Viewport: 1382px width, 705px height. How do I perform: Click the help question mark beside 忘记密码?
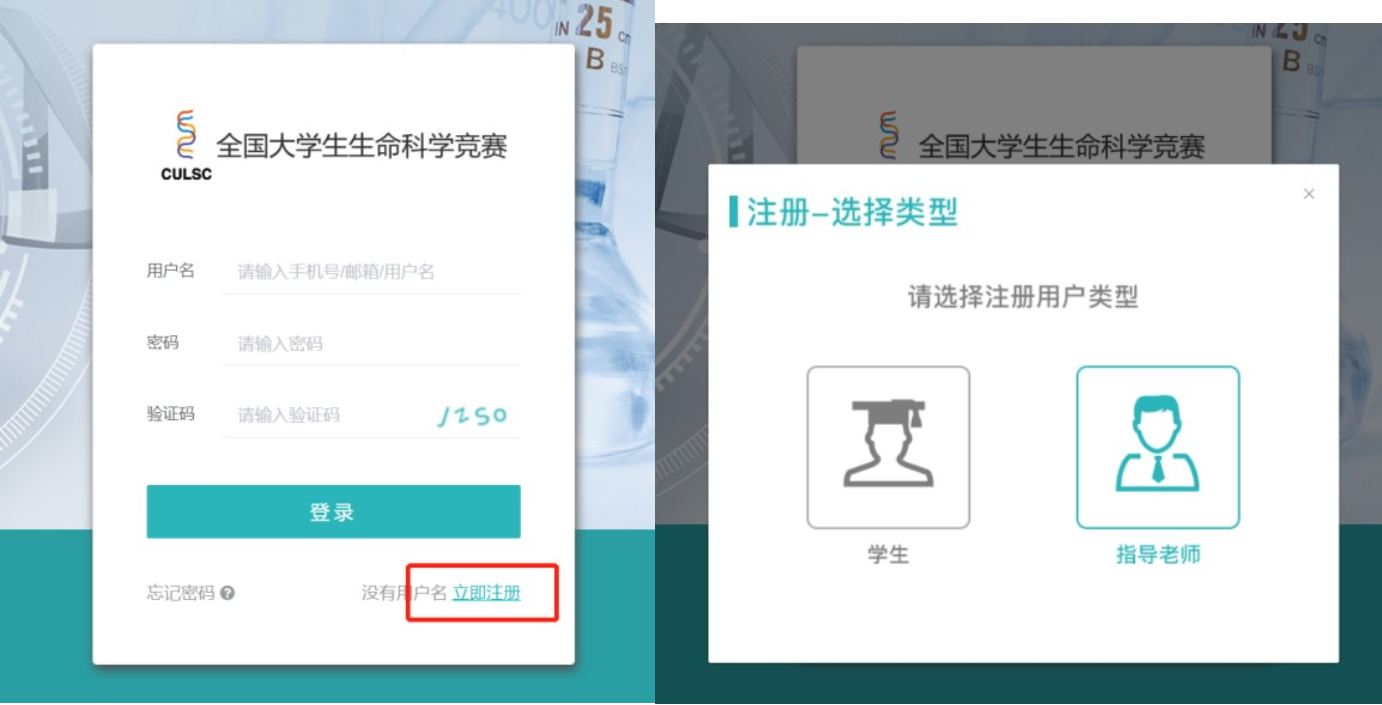click(228, 593)
